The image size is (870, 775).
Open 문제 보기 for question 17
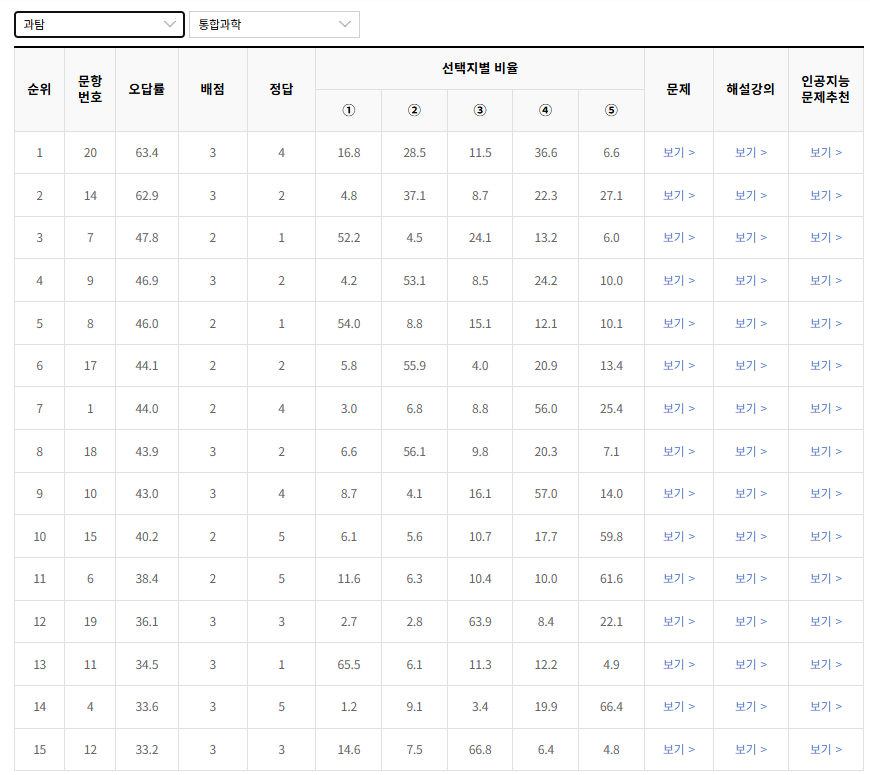[x=678, y=365]
